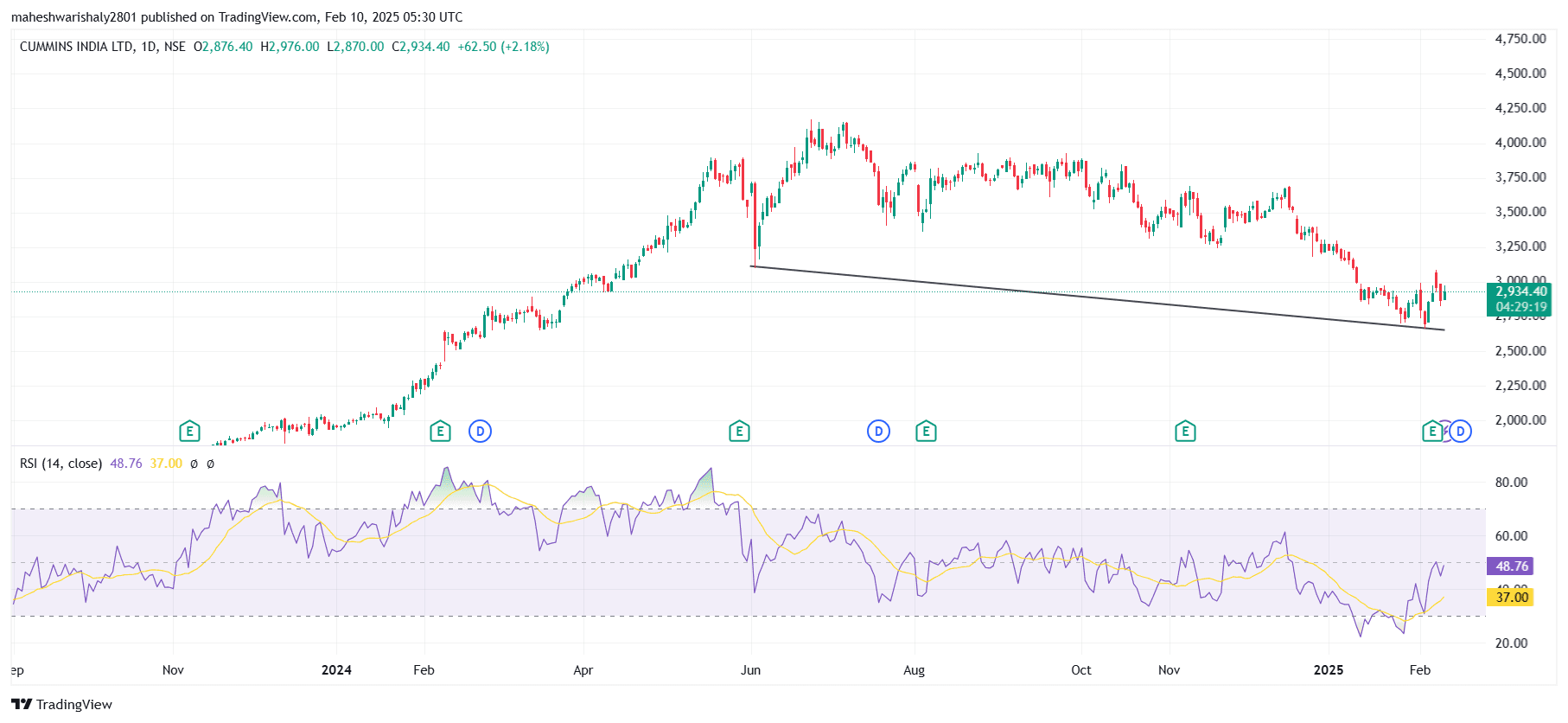Click the 80.00 RSI scale label
This screenshot has width=1568, height=723.
point(1512,483)
